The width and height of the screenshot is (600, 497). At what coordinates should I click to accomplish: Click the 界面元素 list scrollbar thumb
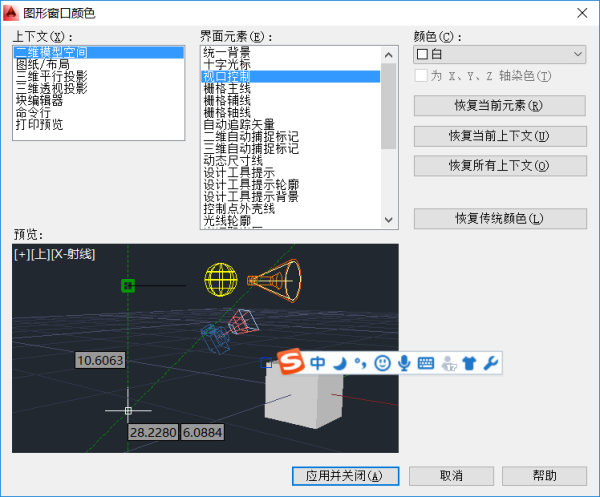389,106
